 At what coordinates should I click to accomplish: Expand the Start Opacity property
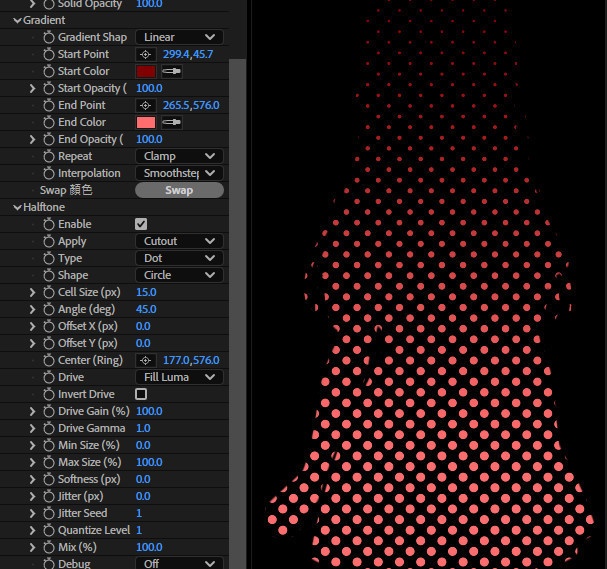click(x=33, y=89)
